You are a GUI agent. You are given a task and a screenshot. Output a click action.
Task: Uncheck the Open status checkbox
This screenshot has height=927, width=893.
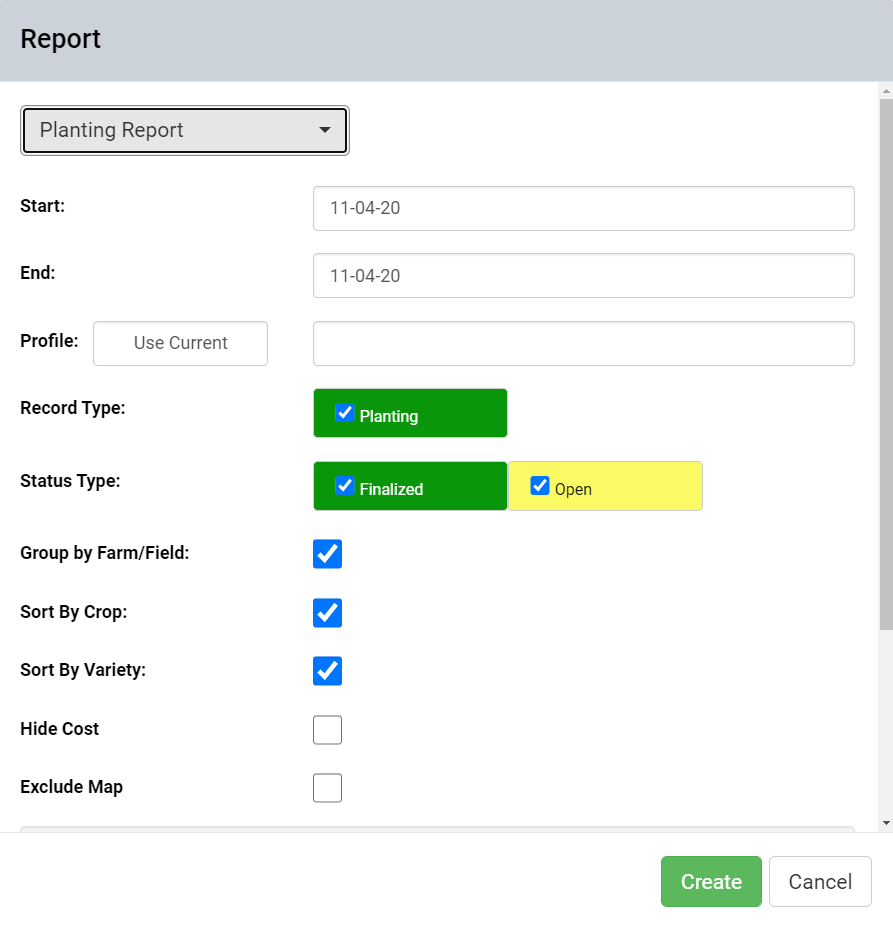pos(540,485)
